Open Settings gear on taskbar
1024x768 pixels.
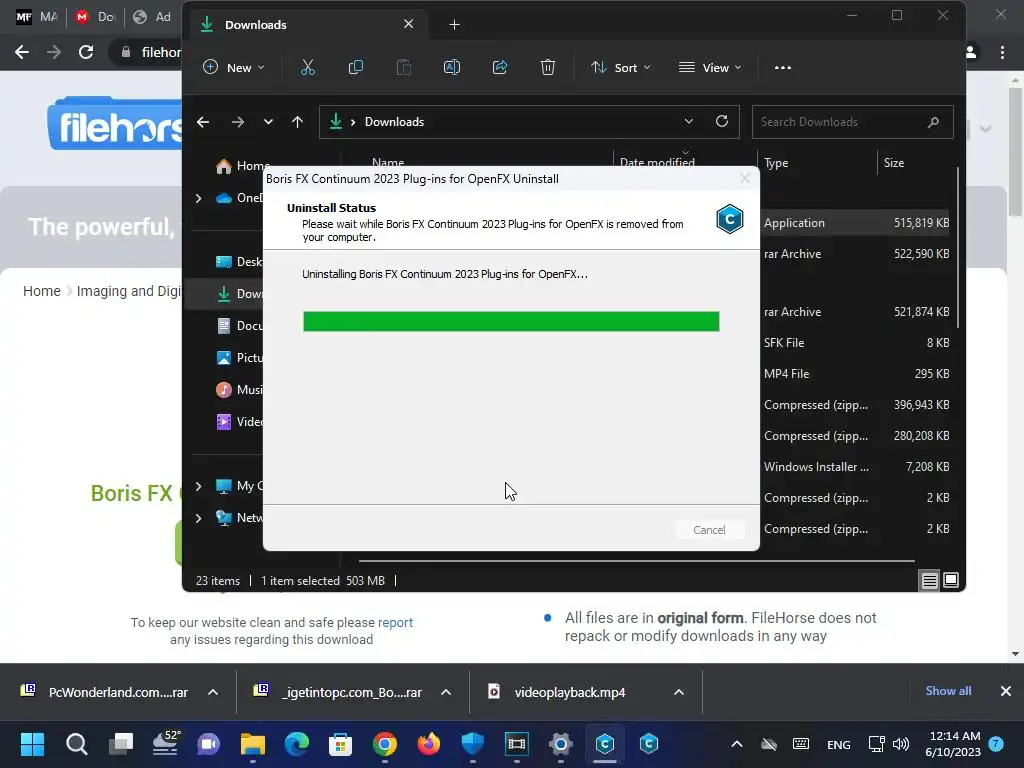click(560, 744)
